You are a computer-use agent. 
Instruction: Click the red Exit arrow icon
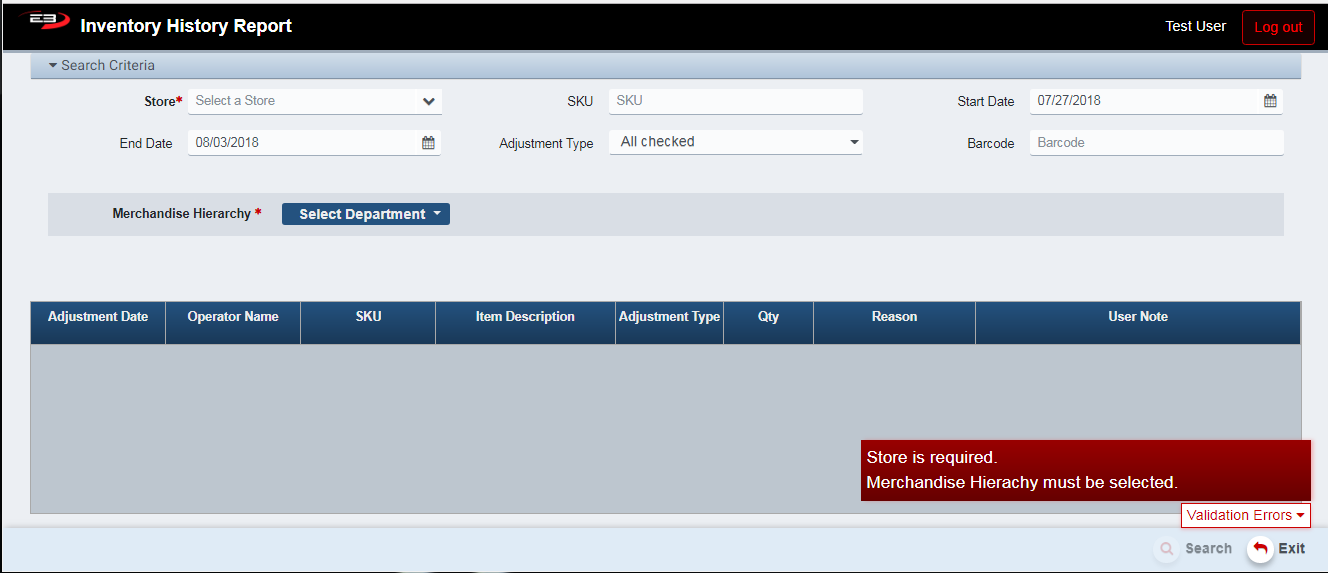pos(1260,548)
